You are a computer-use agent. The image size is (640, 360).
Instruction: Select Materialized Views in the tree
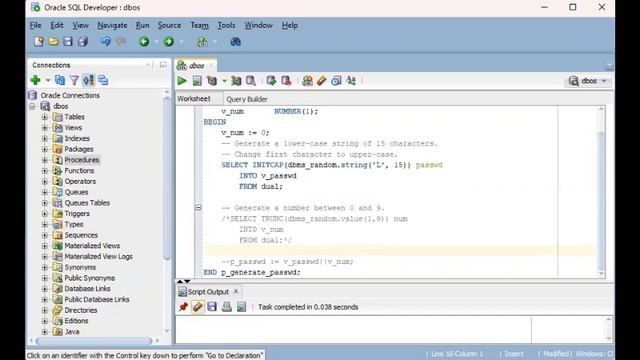click(92, 246)
